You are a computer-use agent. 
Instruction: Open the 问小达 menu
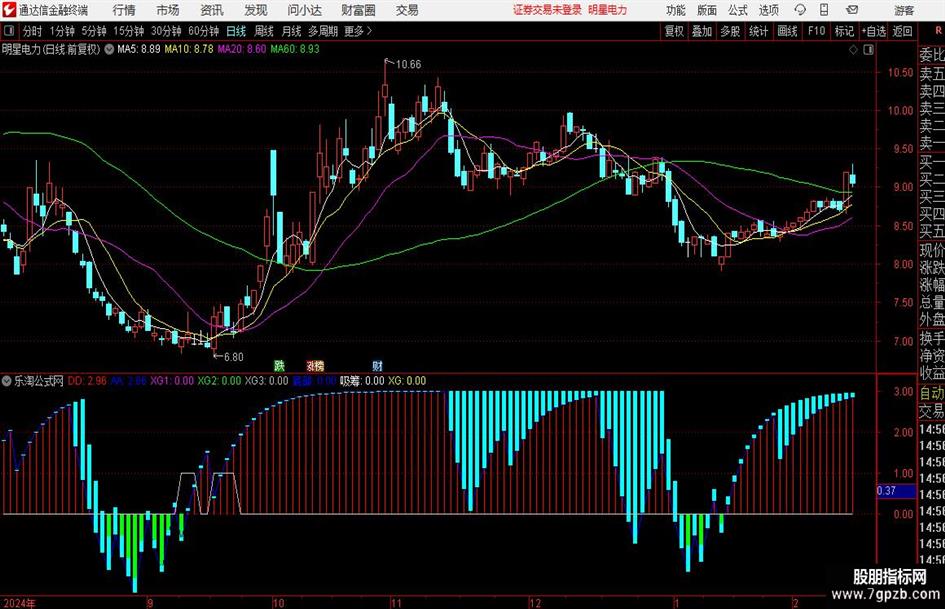click(x=304, y=10)
